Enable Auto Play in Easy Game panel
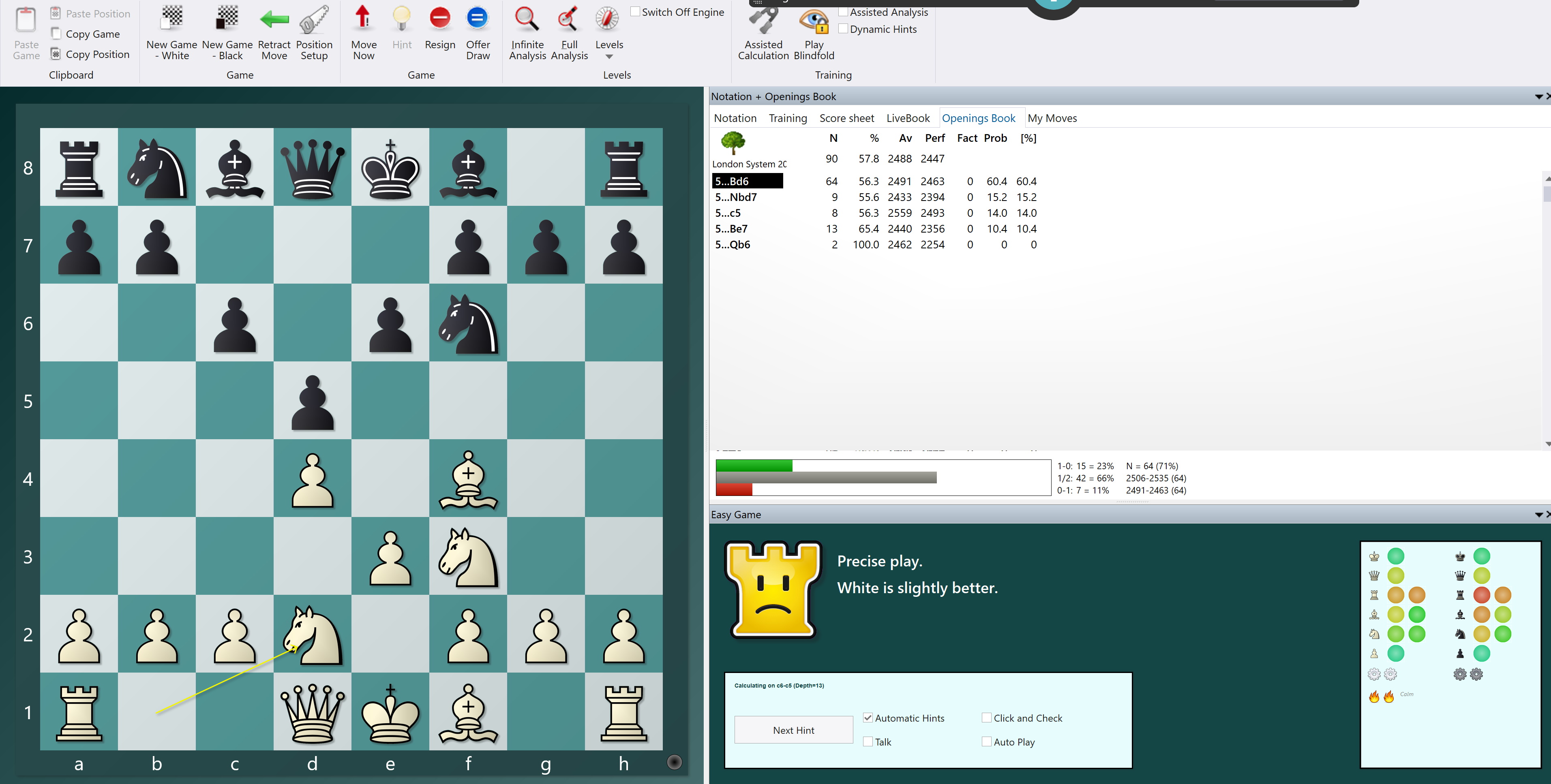 pyautogui.click(x=986, y=741)
